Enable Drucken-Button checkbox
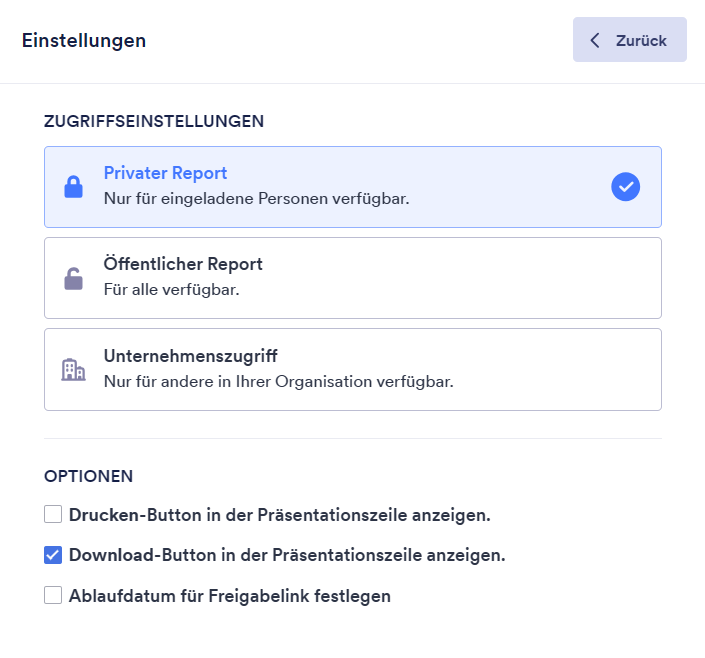 tap(53, 515)
